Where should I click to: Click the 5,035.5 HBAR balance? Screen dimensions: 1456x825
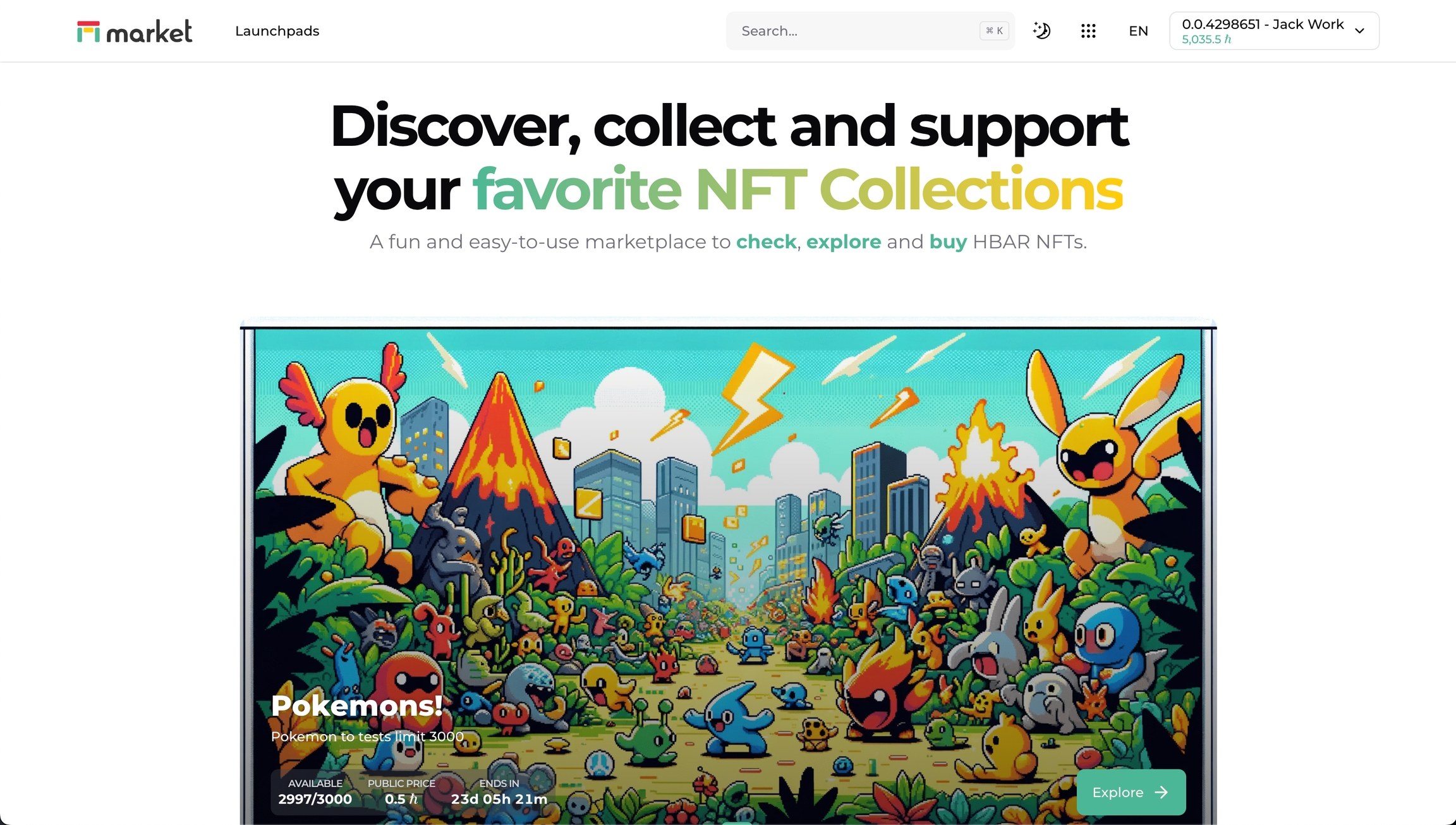[1206, 39]
